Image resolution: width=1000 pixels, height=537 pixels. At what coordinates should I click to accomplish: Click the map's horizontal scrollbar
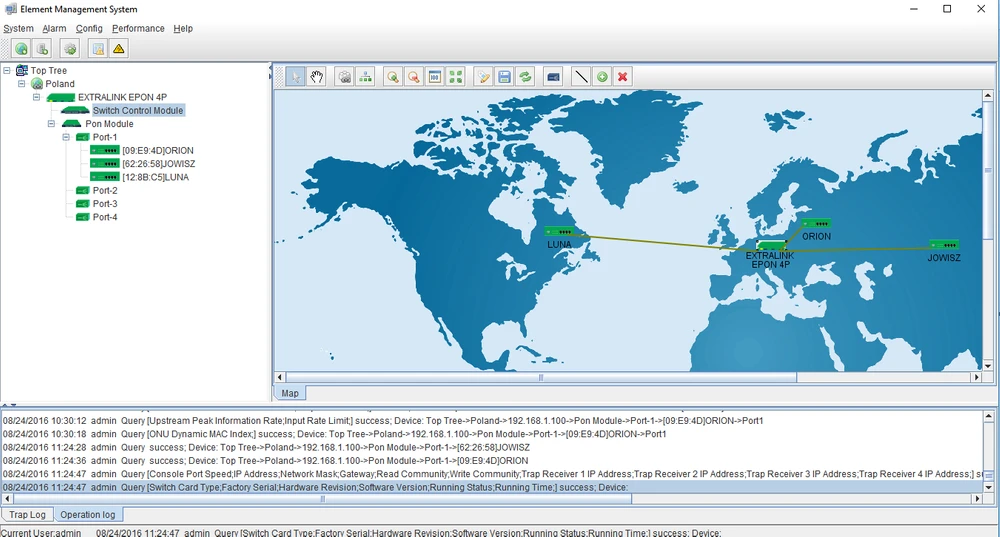540,378
